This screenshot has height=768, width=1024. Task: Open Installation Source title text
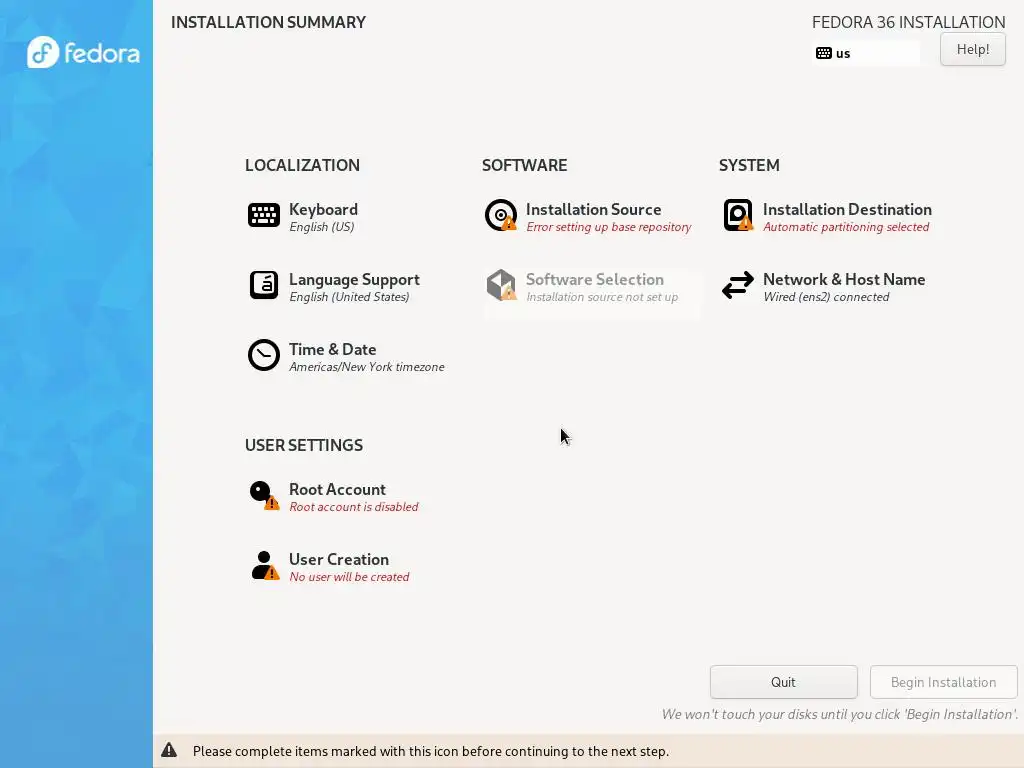coord(593,210)
